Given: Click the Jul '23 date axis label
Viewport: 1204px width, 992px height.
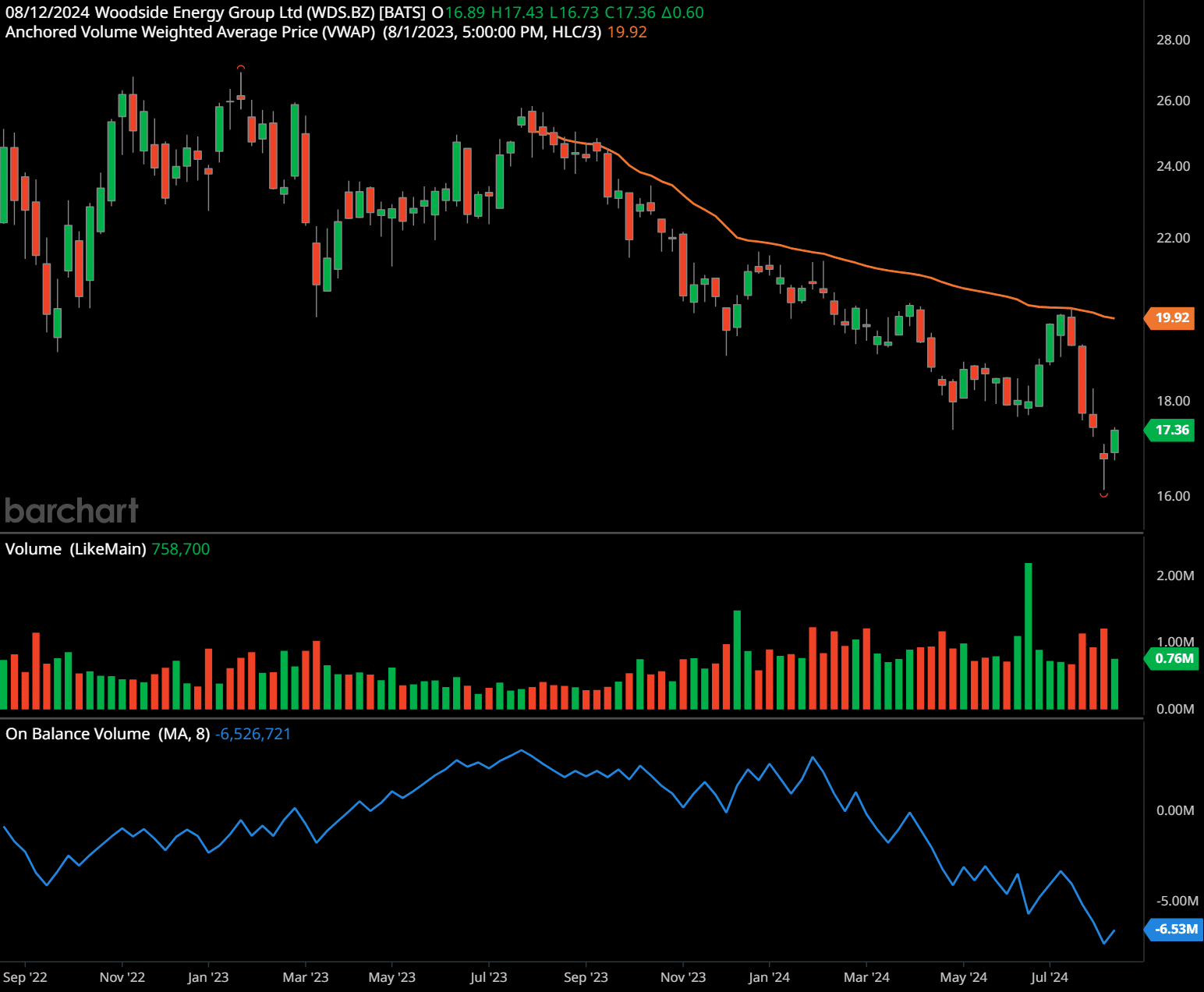Looking at the screenshot, I should [x=489, y=977].
